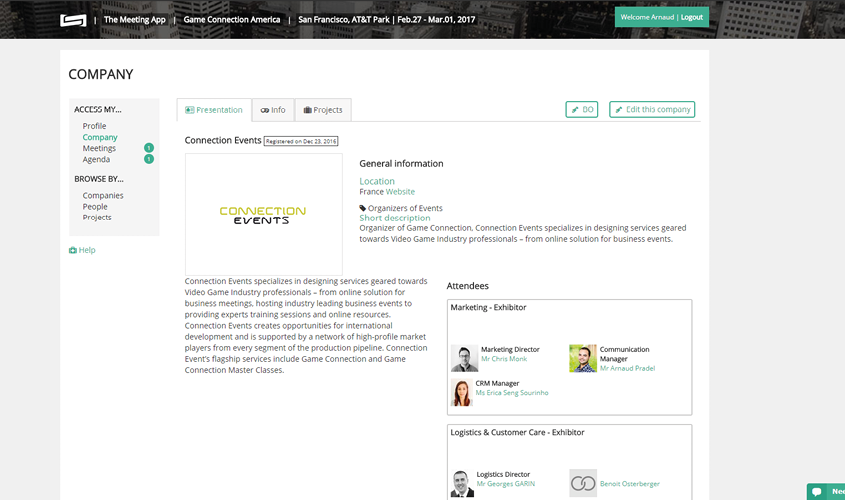Image resolution: width=845 pixels, height=500 pixels.
Task: Browse by People
Action: coord(95,207)
